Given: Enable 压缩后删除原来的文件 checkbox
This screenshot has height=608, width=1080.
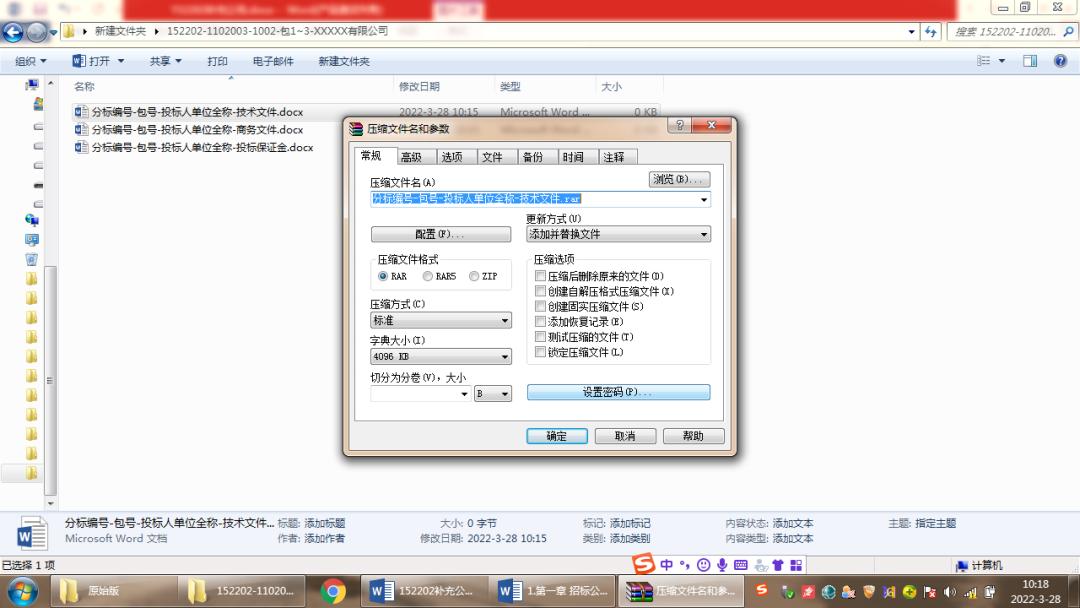Looking at the screenshot, I should coord(541,275).
